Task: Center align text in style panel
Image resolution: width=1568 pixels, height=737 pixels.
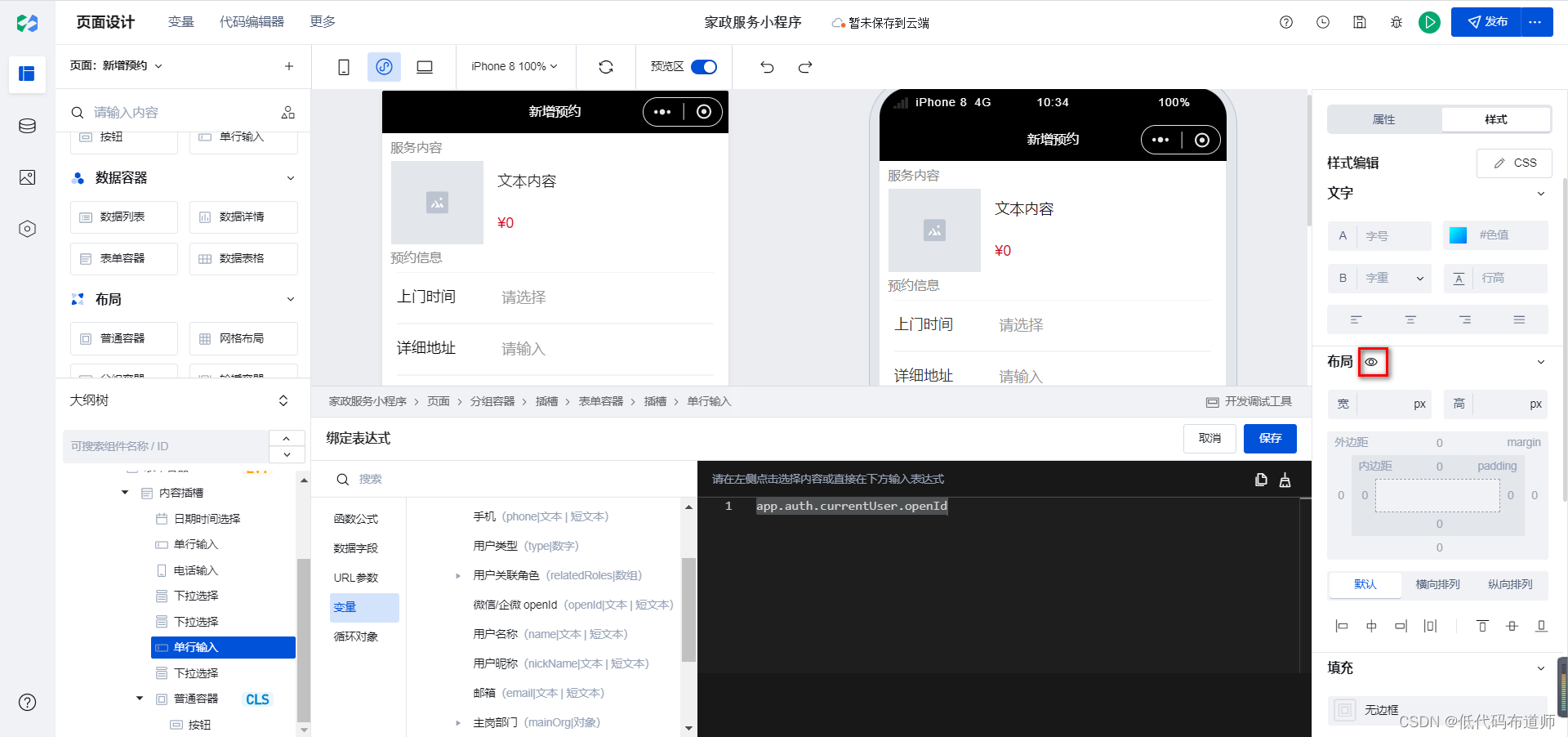Action: point(1410,319)
